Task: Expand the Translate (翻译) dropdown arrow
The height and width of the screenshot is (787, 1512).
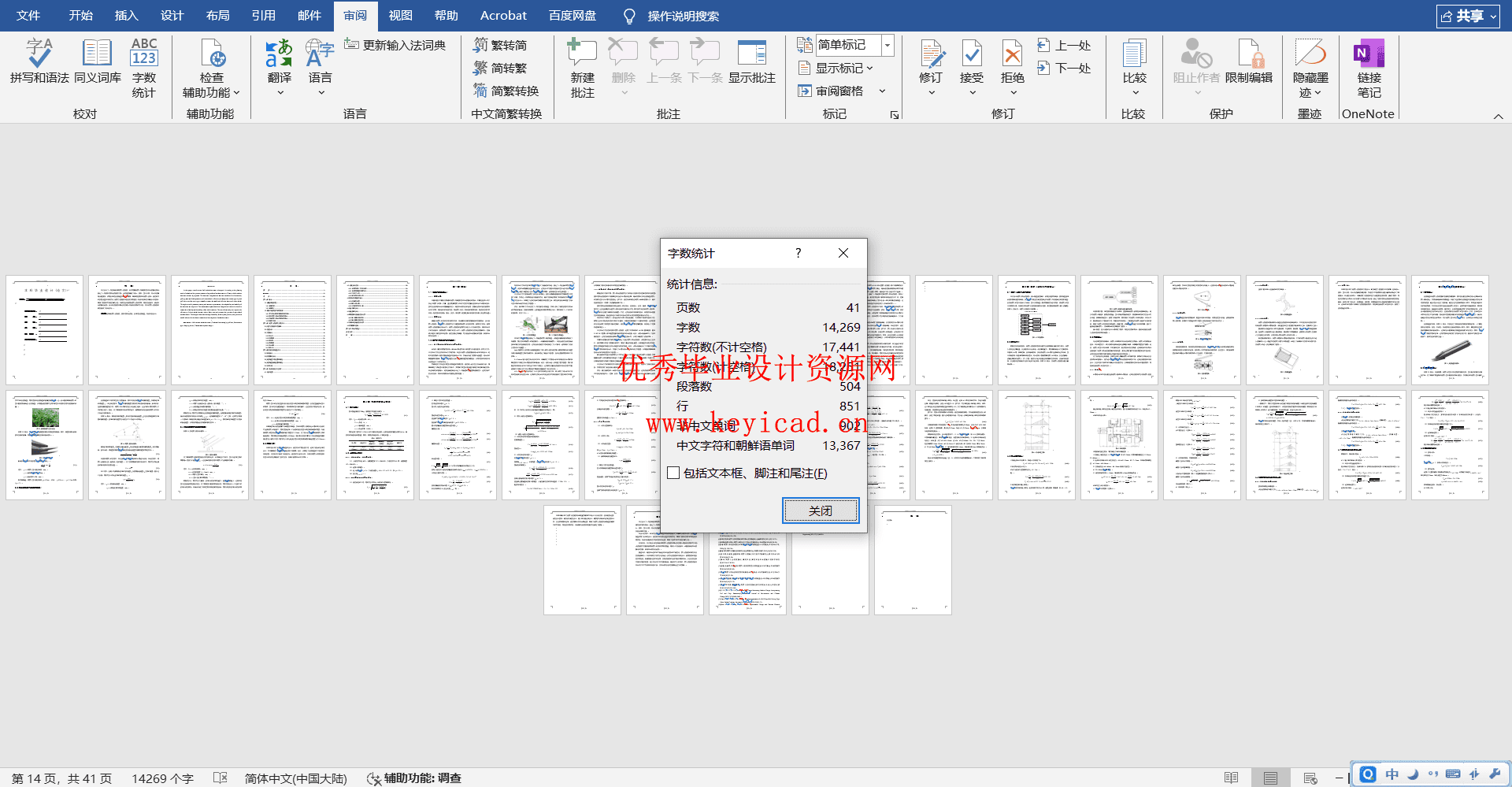Action: [280, 93]
